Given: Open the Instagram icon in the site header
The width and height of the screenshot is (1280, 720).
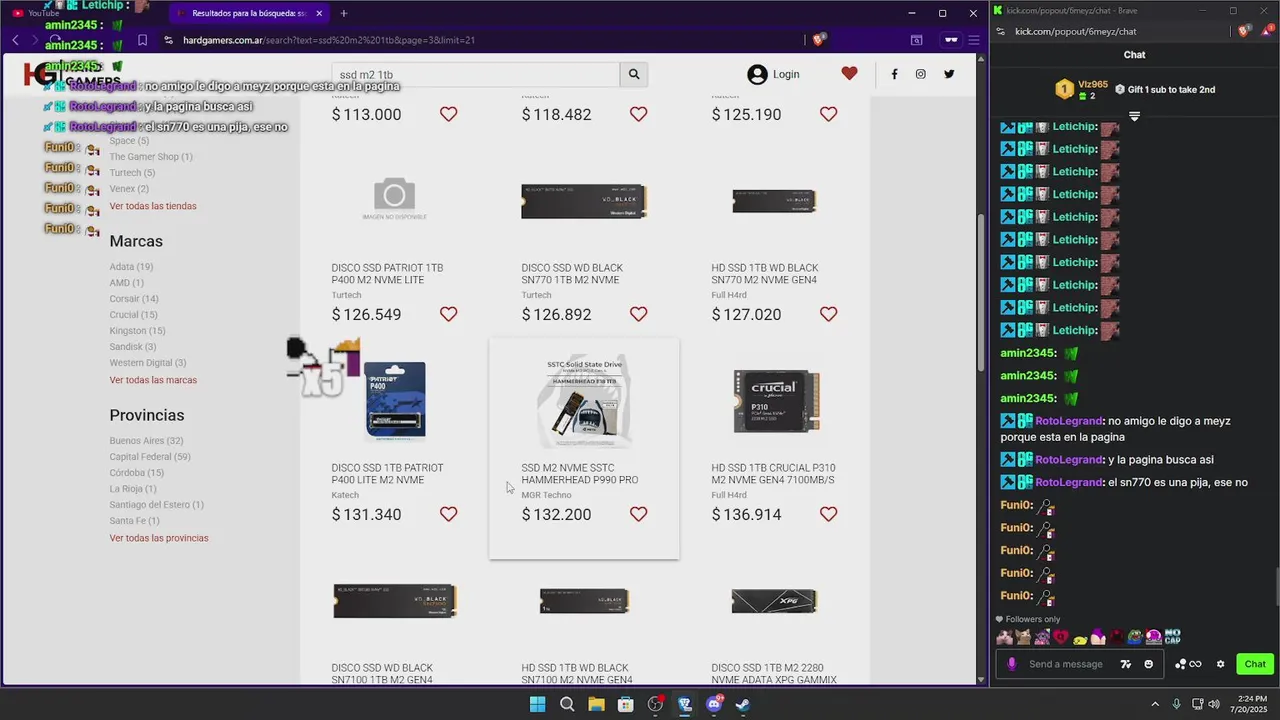Looking at the screenshot, I should click(921, 74).
